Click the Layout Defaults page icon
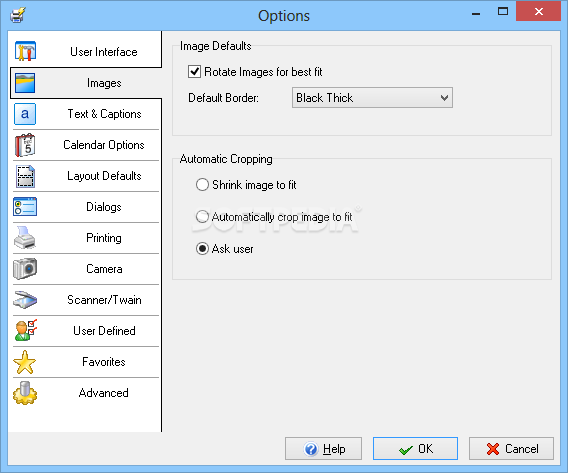The height and width of the screenshot is (473, 568). 25,176
